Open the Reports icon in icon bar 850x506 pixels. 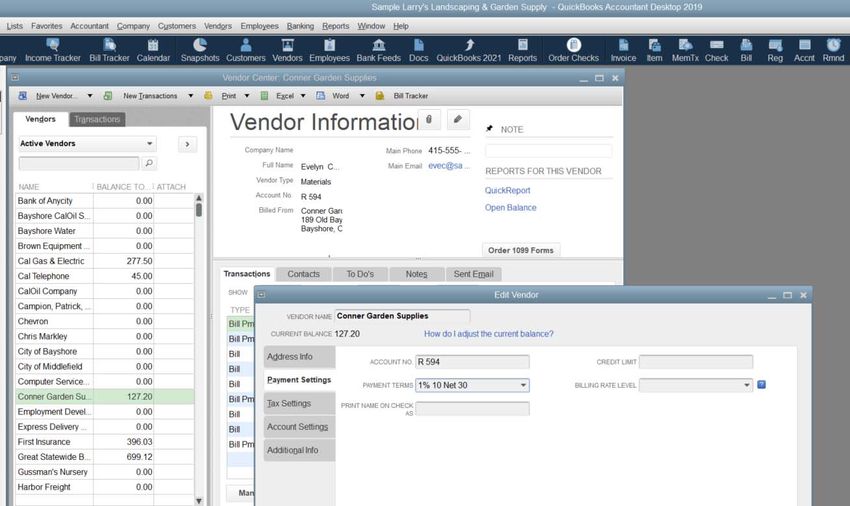point(523,50)
